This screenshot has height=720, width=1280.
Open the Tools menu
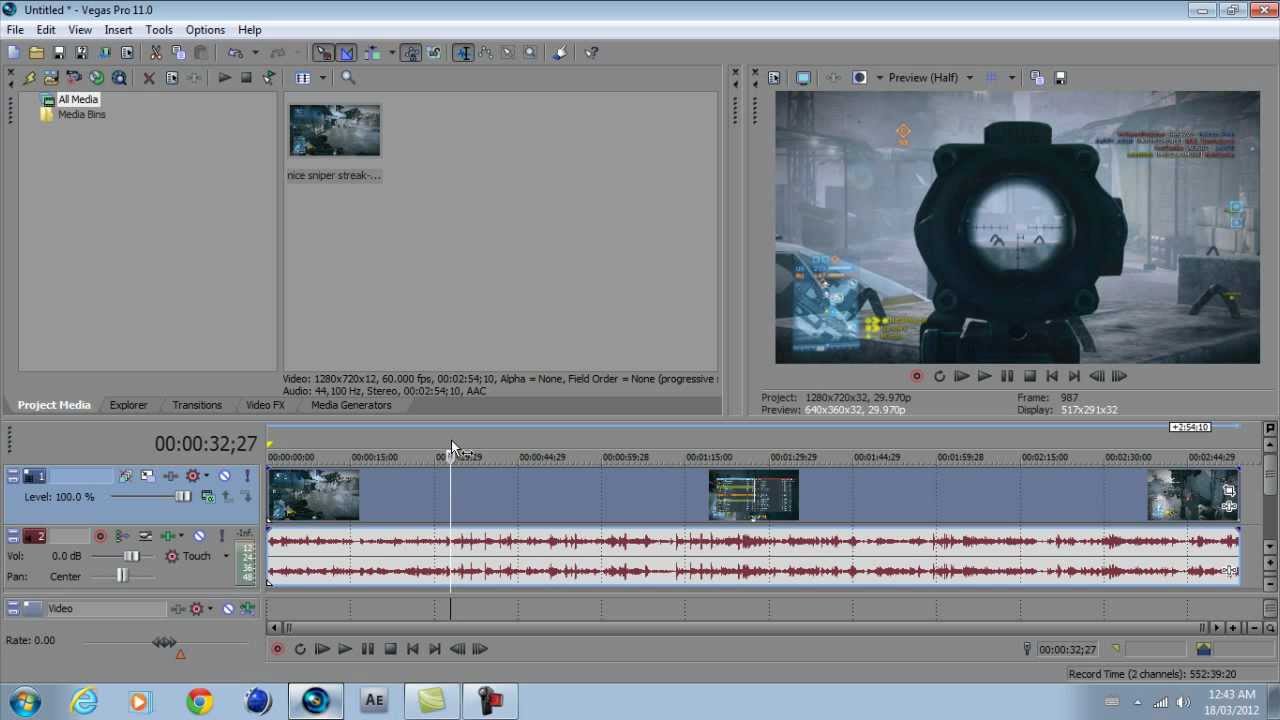[159, 30]
